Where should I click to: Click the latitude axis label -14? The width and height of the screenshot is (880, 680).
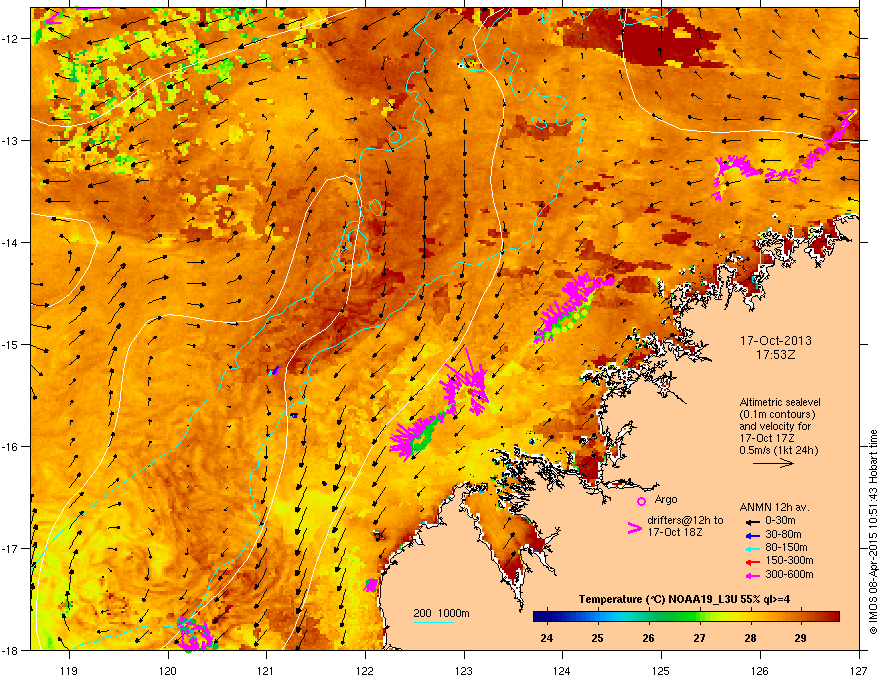[x=10, y=242]
